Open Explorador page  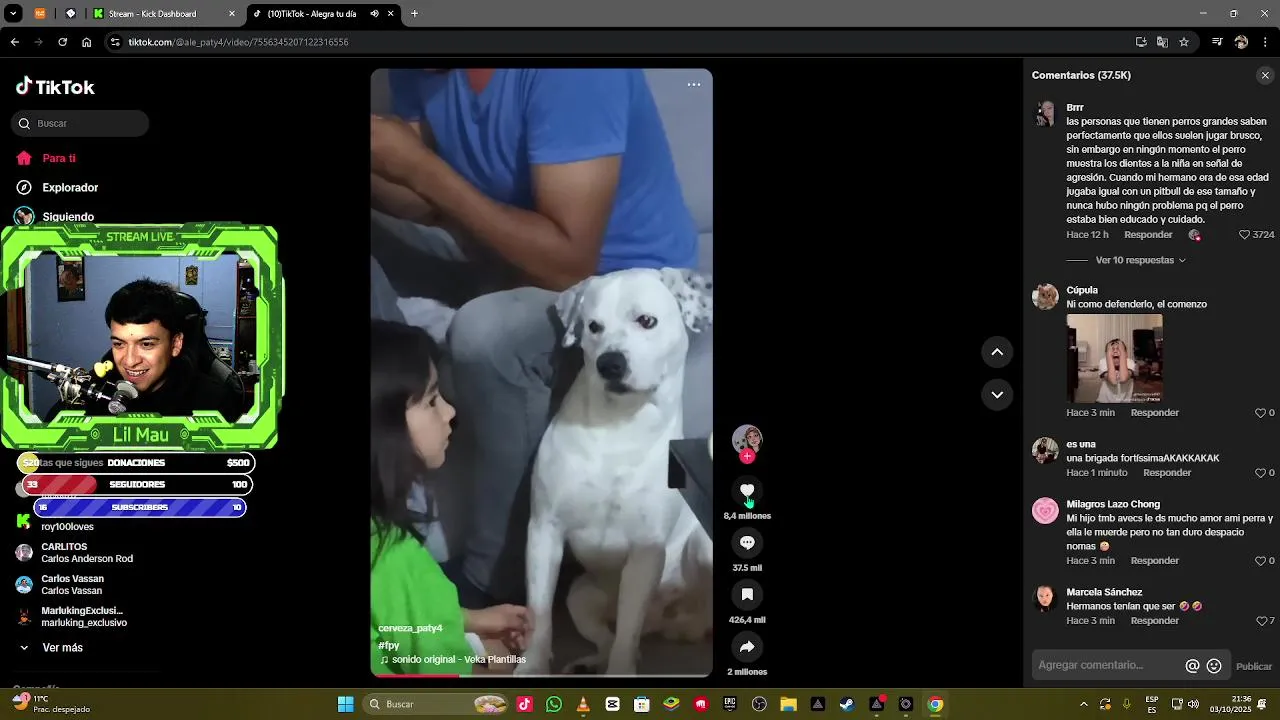[58, 187]
